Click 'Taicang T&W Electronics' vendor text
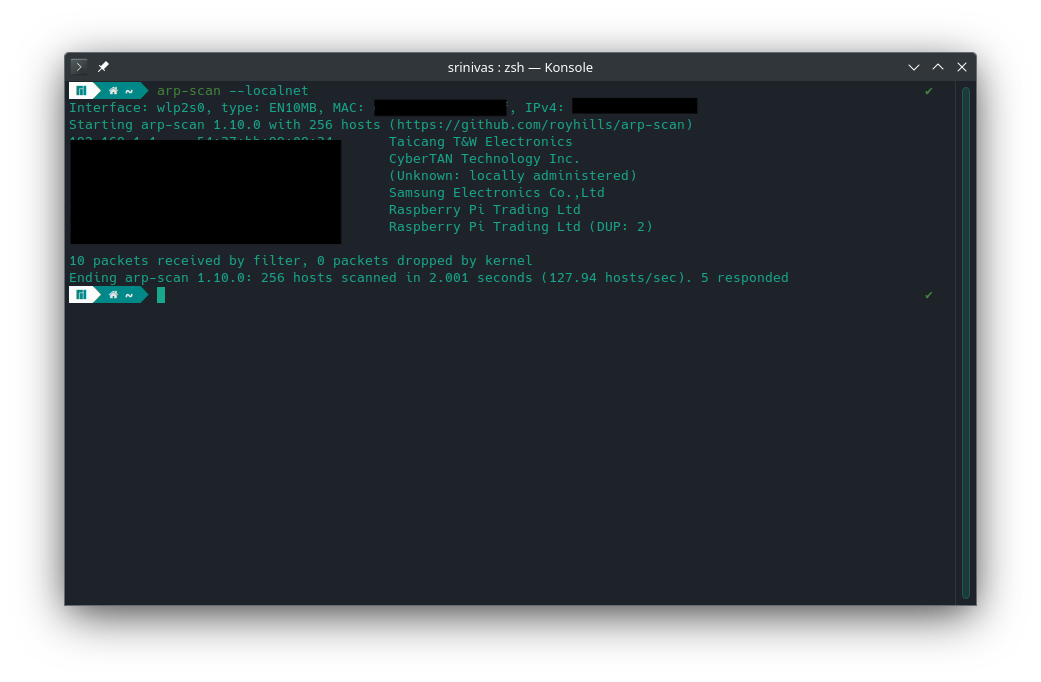 480,141
